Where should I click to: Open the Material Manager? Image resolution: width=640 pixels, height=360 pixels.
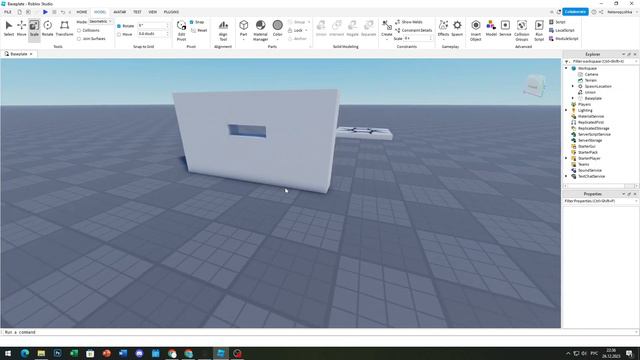260,30
